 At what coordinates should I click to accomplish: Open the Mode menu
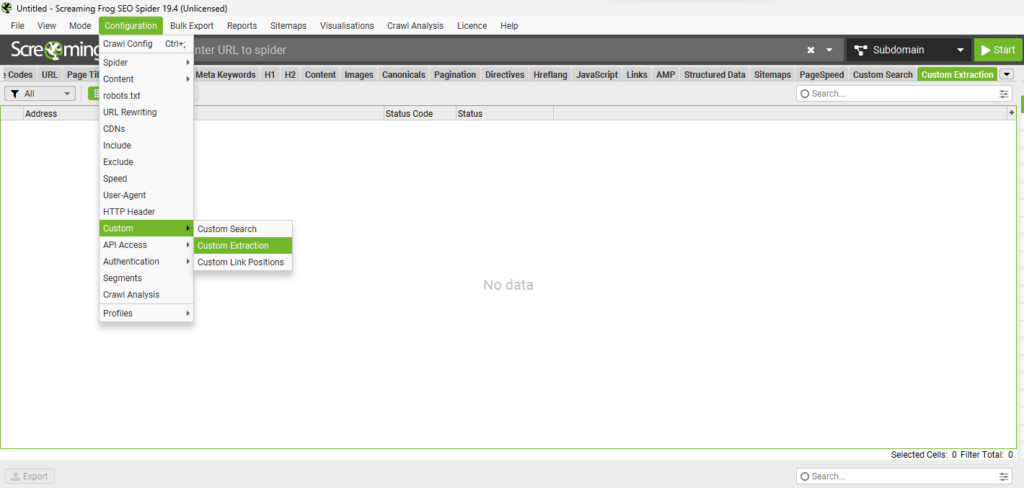[x=80, y=26]
